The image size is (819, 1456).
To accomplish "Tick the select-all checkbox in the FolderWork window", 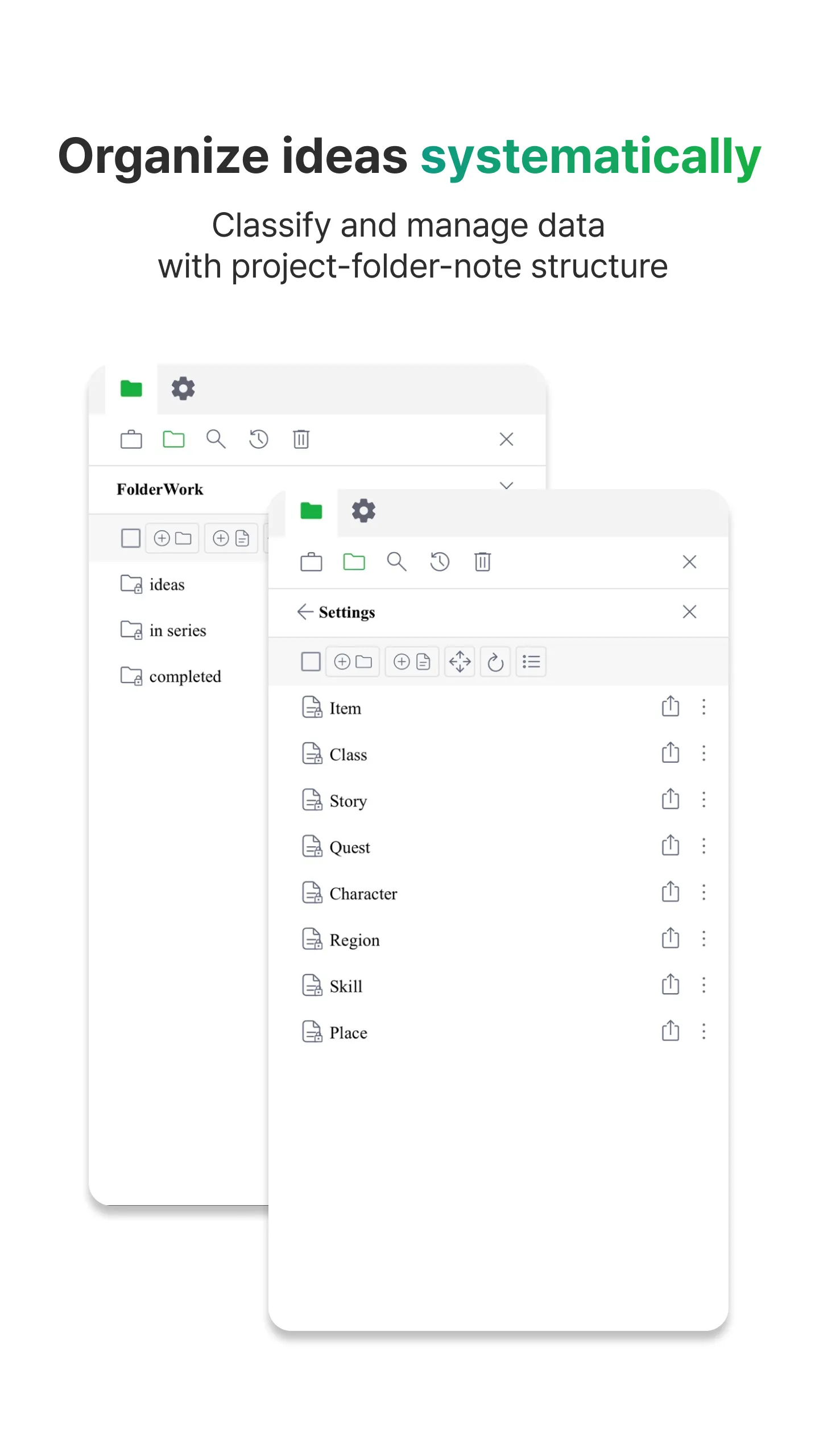I will click(131, 538).
